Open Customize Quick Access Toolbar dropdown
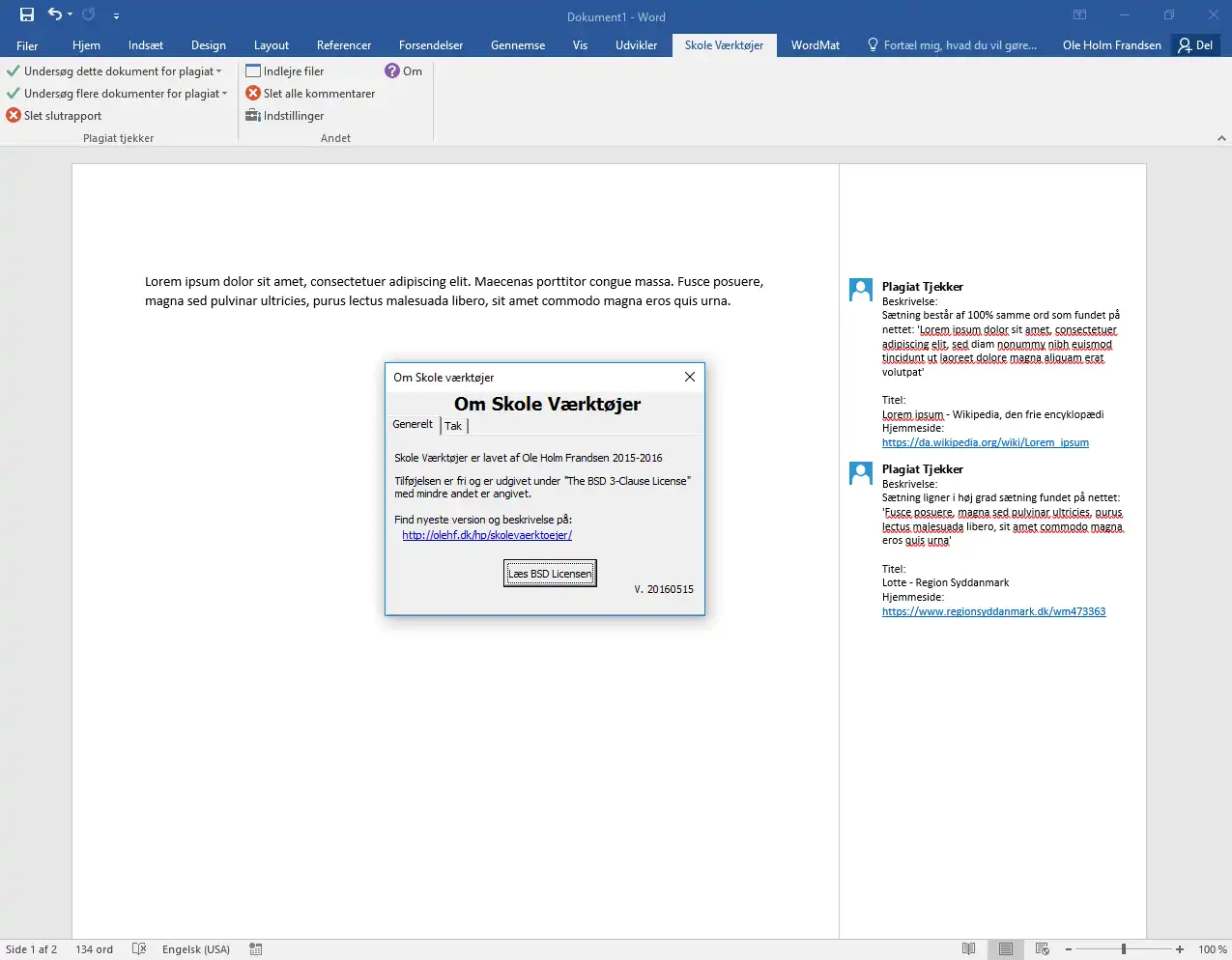Image resolution: width=1232 pixels, height=960 pixels. 116,15
